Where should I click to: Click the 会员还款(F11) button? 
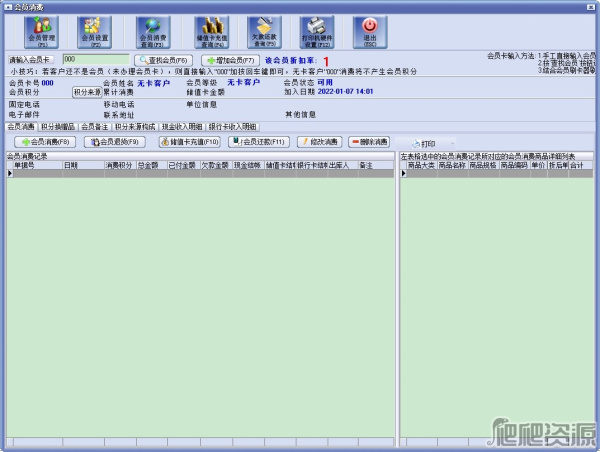coord(259,142)
